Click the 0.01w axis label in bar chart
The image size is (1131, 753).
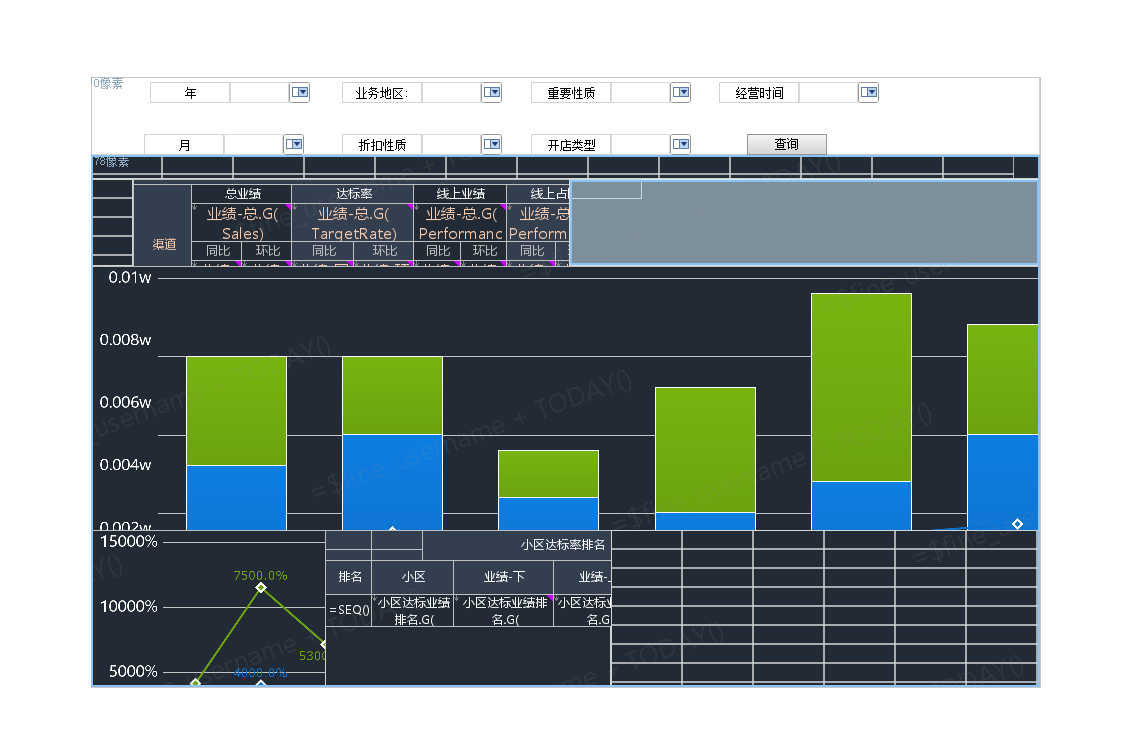[x=130, y=278]
